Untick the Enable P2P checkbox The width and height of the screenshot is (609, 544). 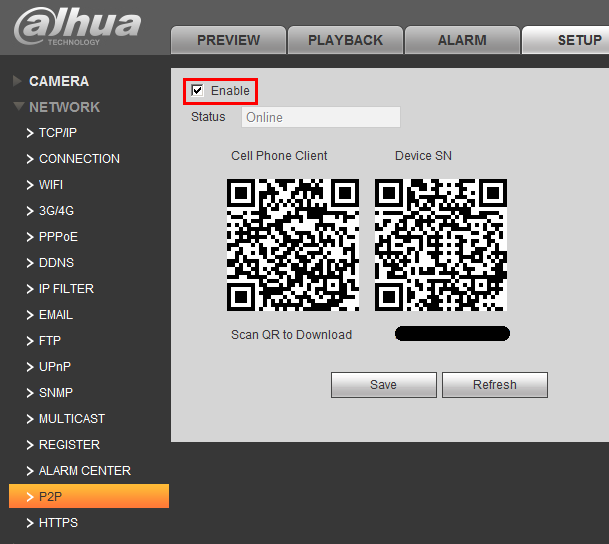pyautogui.click(x=197, y=90)
